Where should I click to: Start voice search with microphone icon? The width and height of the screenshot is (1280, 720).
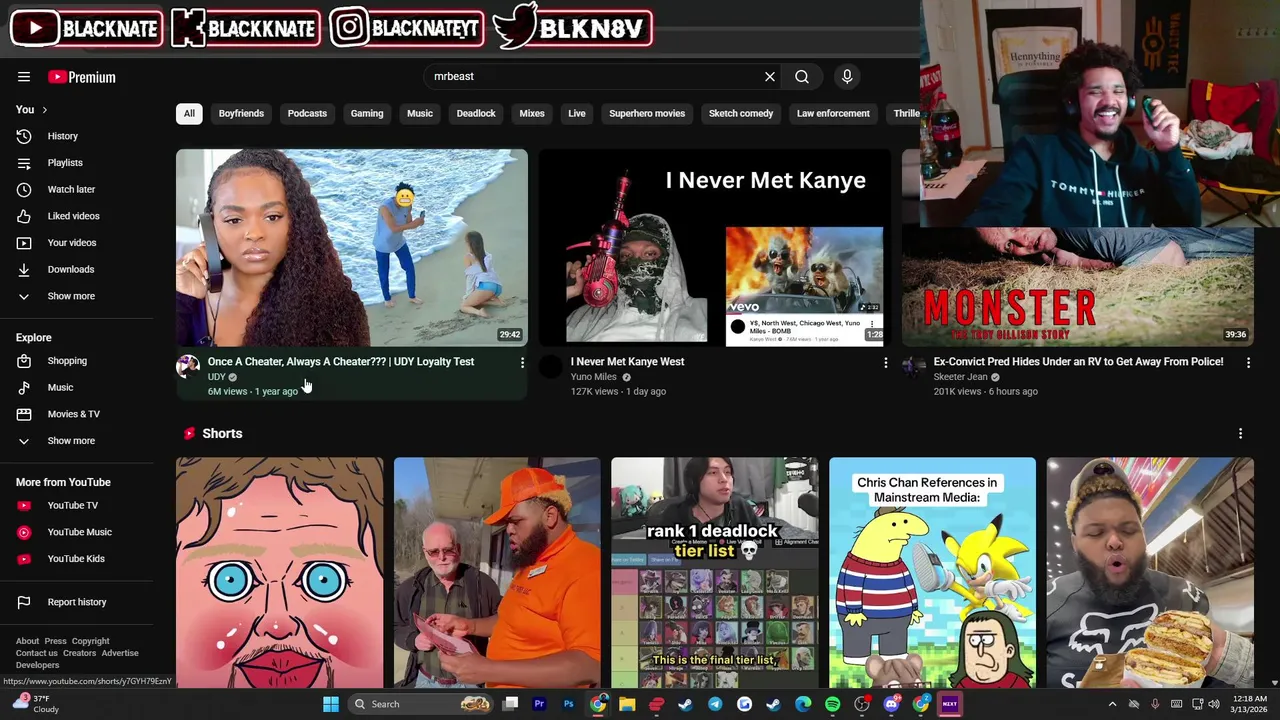tap(847, 76)
